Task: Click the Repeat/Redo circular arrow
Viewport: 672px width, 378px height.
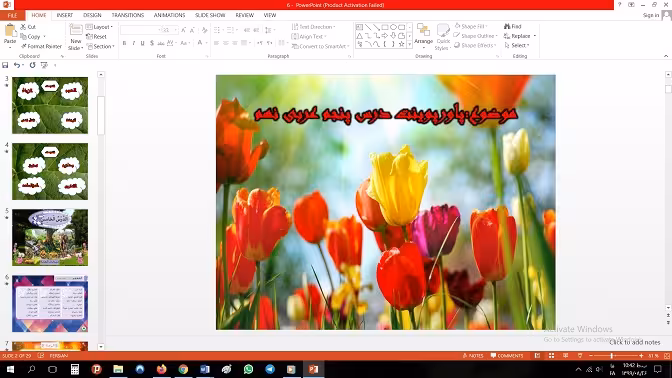Action: click(x=32, y=65)
